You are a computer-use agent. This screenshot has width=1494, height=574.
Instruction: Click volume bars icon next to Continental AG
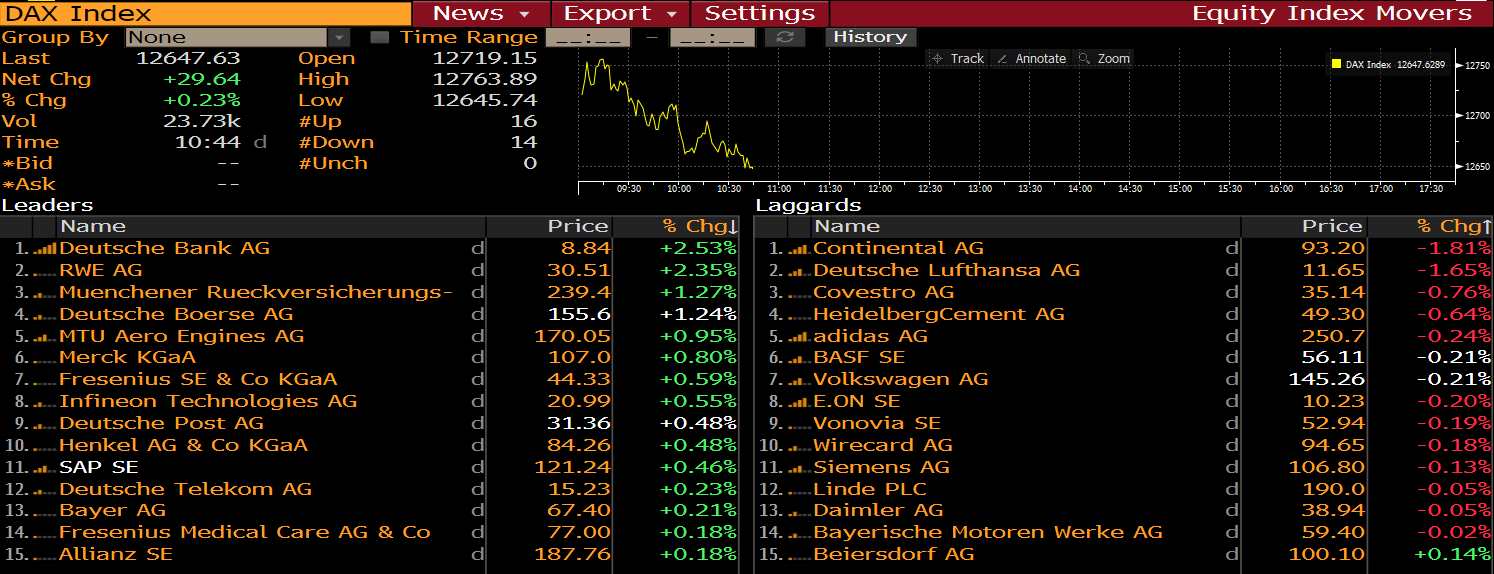point(799,248)
